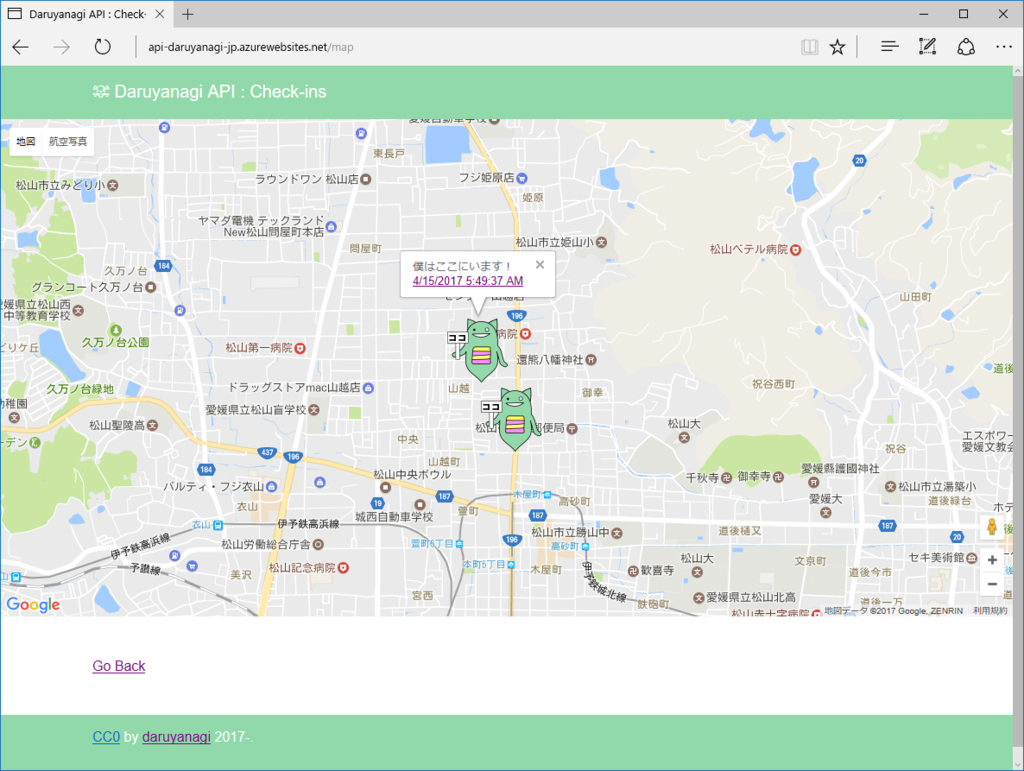This screenshot has width=1024, height=771.
Task: Select the Daruyanagi API : Check-ins tab
Action: coord(87,14)
